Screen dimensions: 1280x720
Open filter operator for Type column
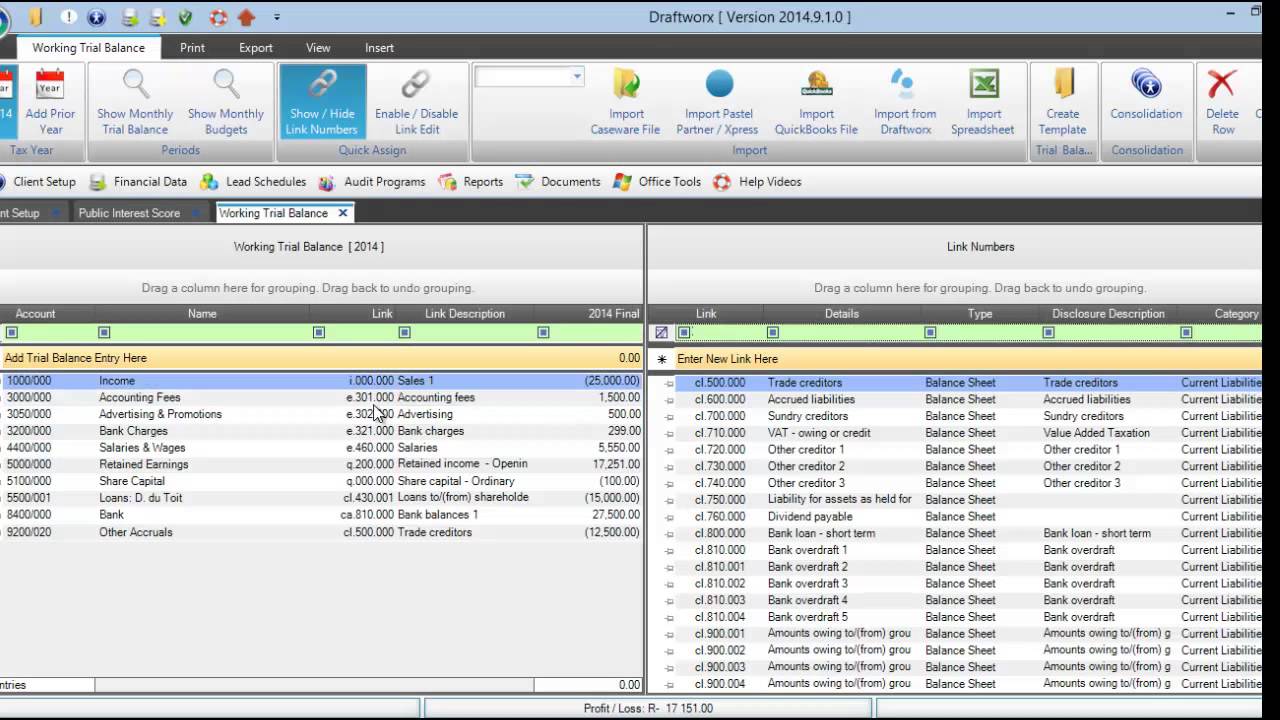(x=930, y=332)
